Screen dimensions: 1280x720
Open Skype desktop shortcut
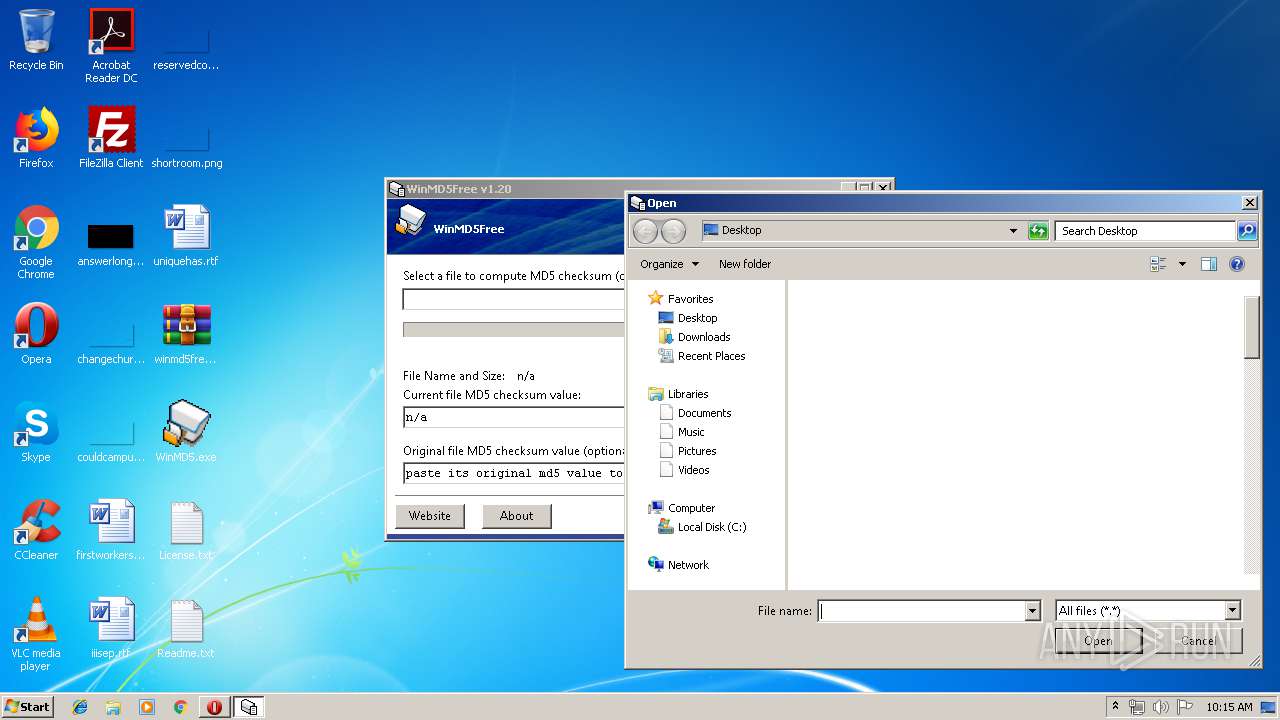tap(36, 432)
